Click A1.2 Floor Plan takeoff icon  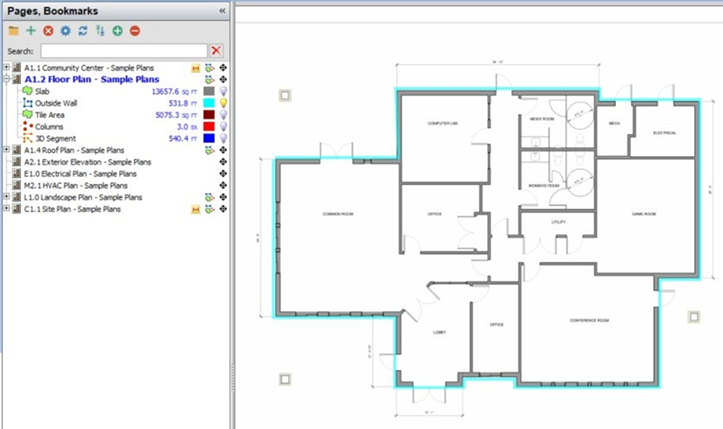click(x=209, y=79)
